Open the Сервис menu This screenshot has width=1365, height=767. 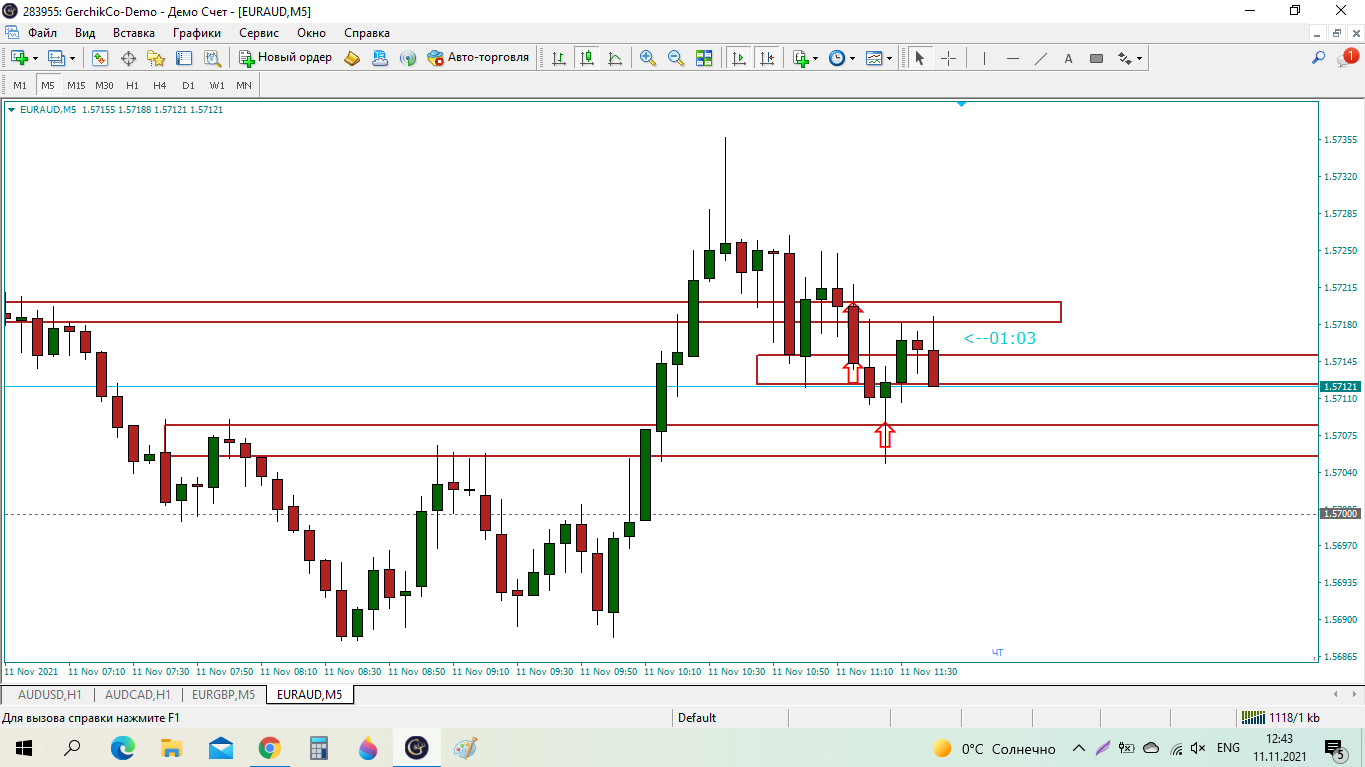[259, 32]
